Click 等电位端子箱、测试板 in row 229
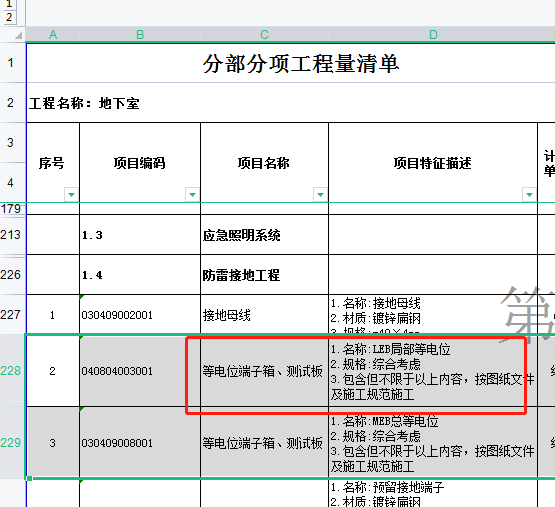 click(264, 443)
